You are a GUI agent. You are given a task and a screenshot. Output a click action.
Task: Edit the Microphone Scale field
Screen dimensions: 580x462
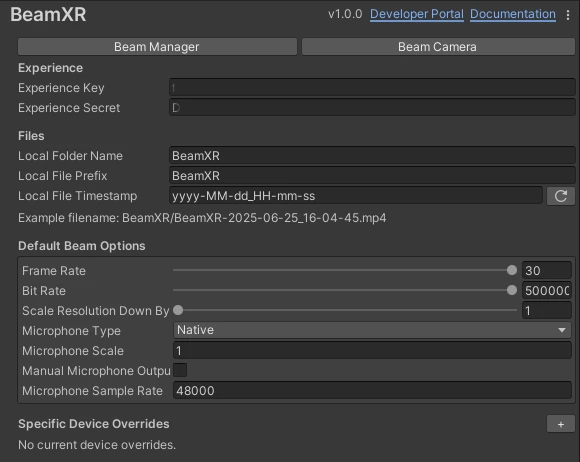372,350
